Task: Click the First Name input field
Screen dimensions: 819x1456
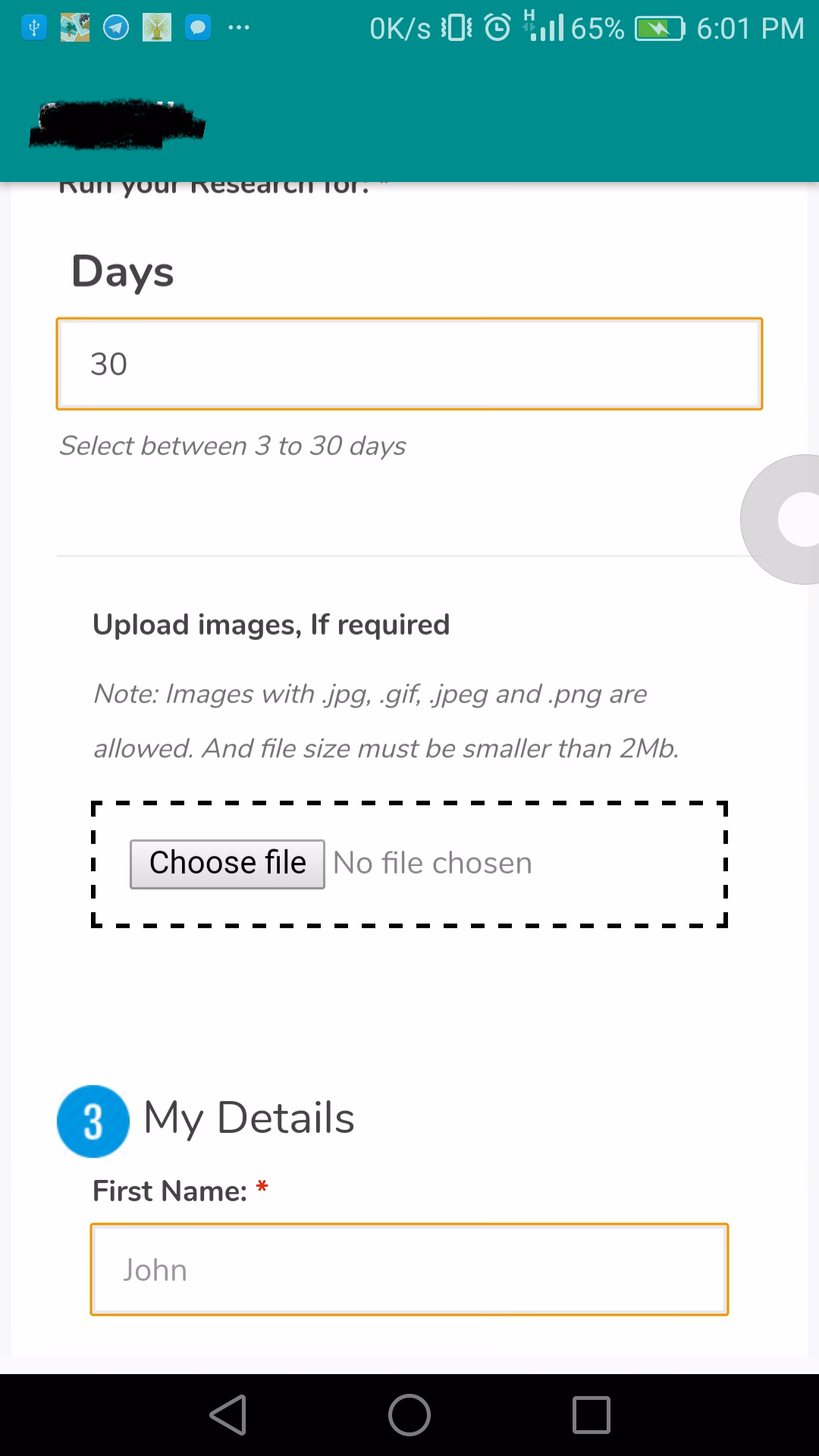Action: click(409, 1269)
